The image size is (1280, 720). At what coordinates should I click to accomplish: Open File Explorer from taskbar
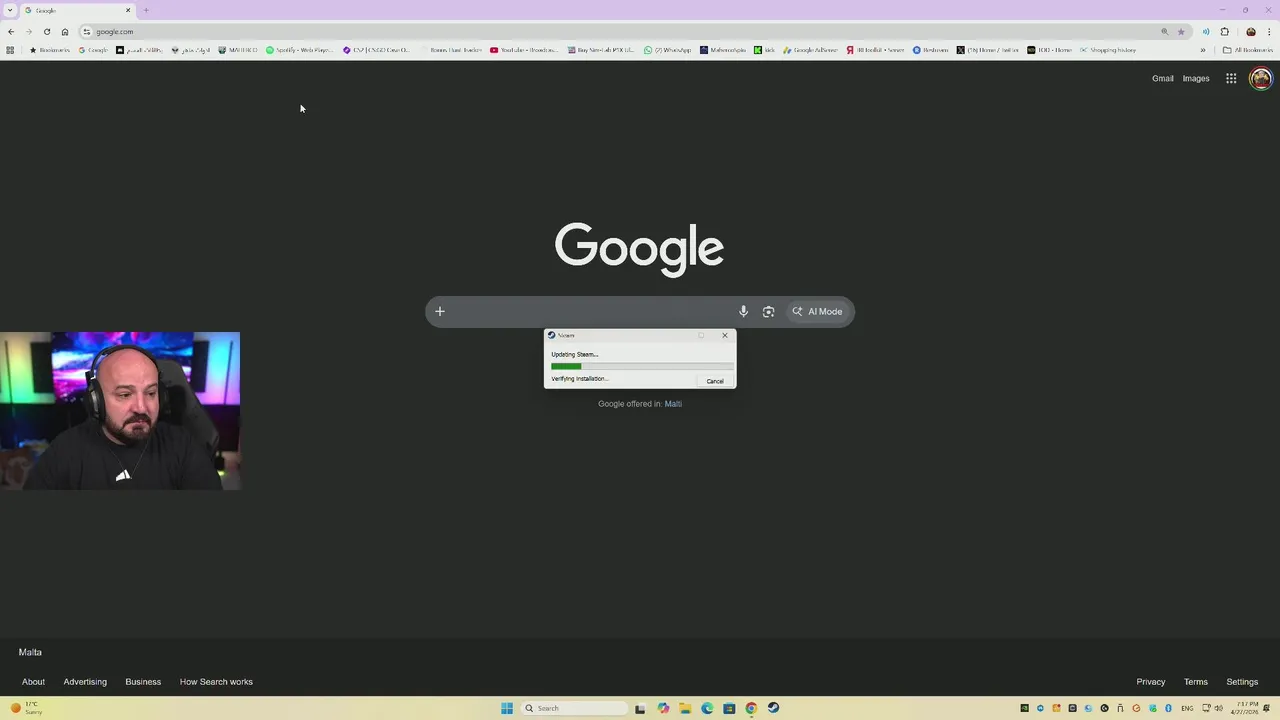[685, 708]
